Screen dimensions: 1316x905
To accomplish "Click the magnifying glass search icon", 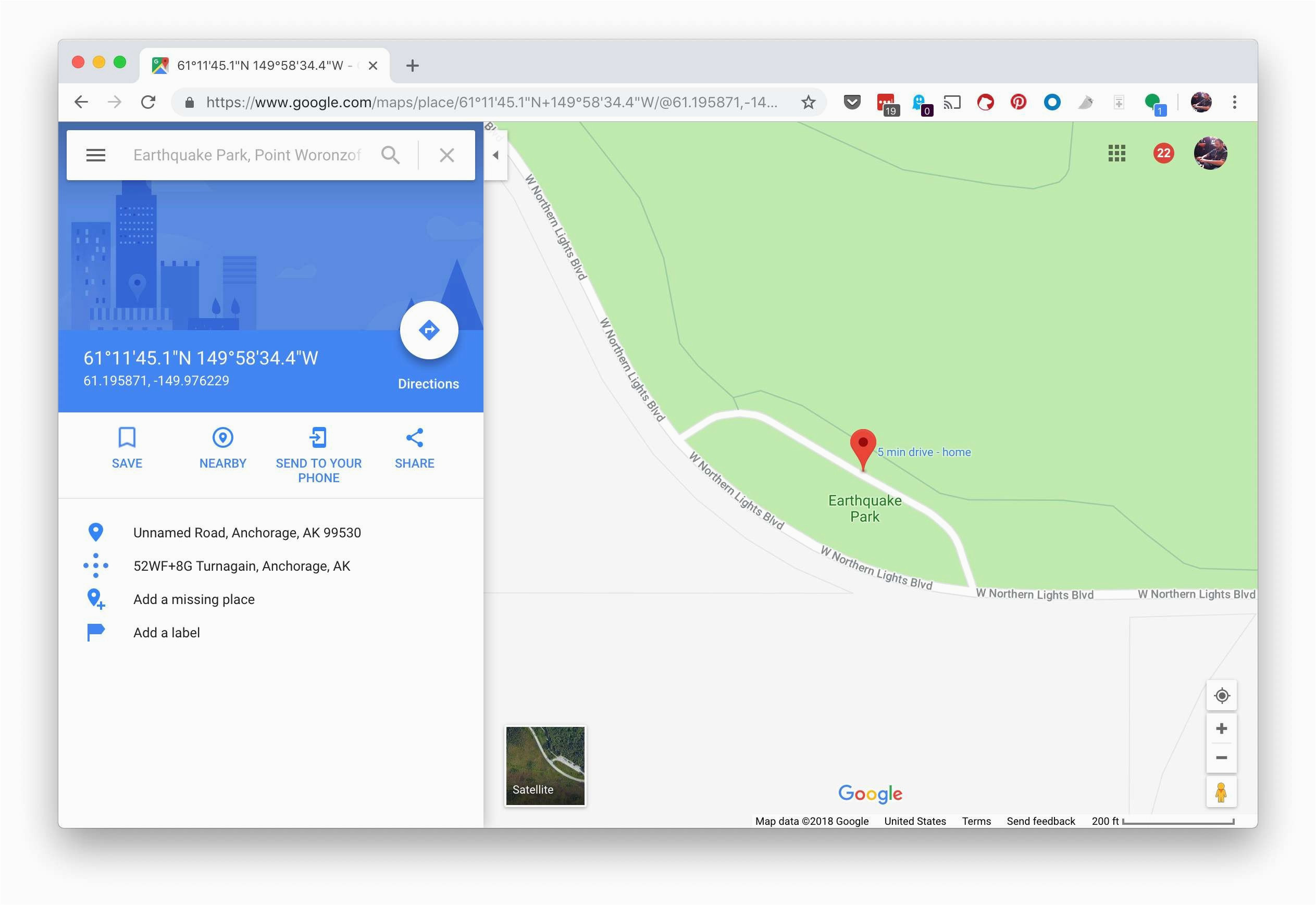I will pyautogui.click(x=390, y=155).
